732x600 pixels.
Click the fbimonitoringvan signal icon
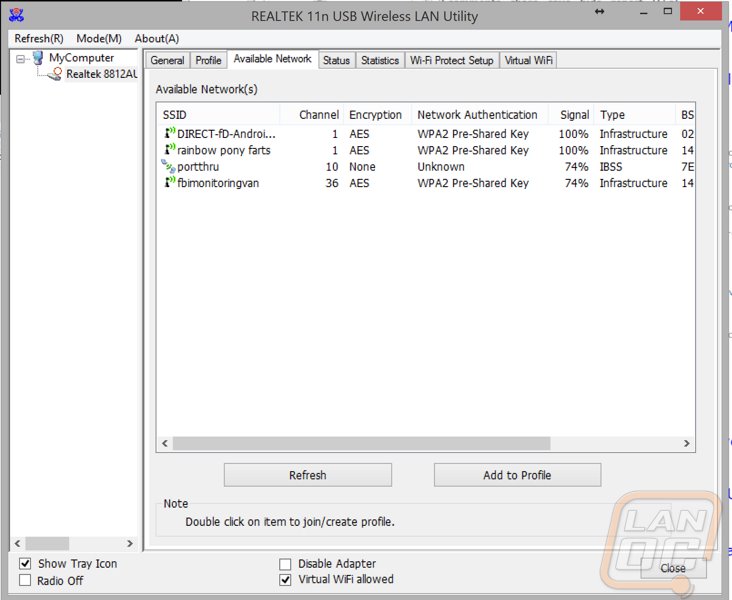(x=170, y=182)
